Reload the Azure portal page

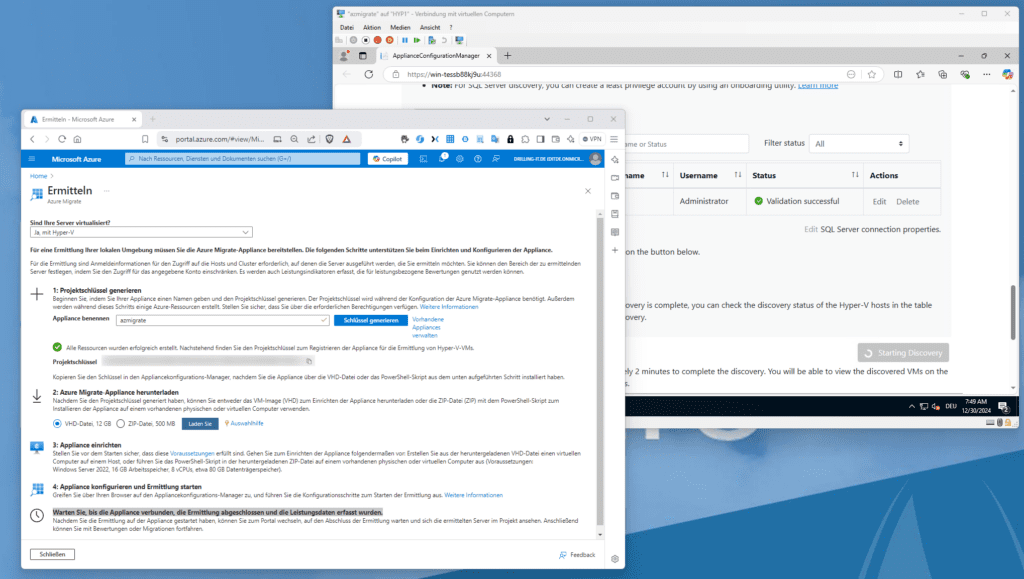(x=62, y=139)
